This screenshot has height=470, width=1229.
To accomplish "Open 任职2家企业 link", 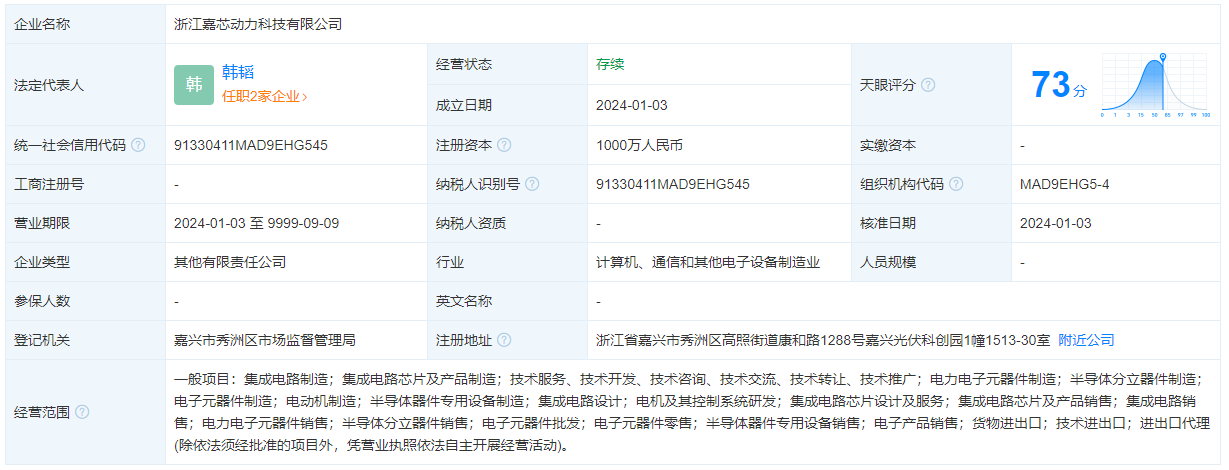I will (x=264, y=97).
